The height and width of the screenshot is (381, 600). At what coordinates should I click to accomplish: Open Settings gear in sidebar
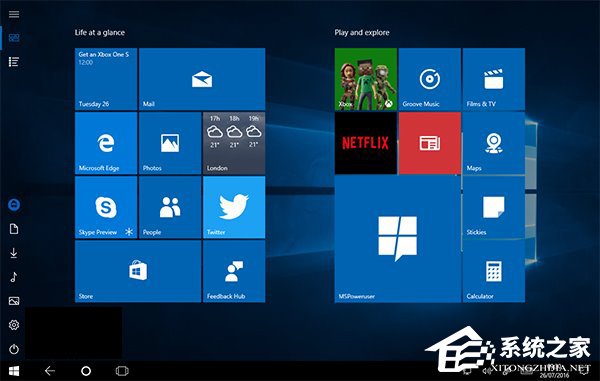click(14, 325)
